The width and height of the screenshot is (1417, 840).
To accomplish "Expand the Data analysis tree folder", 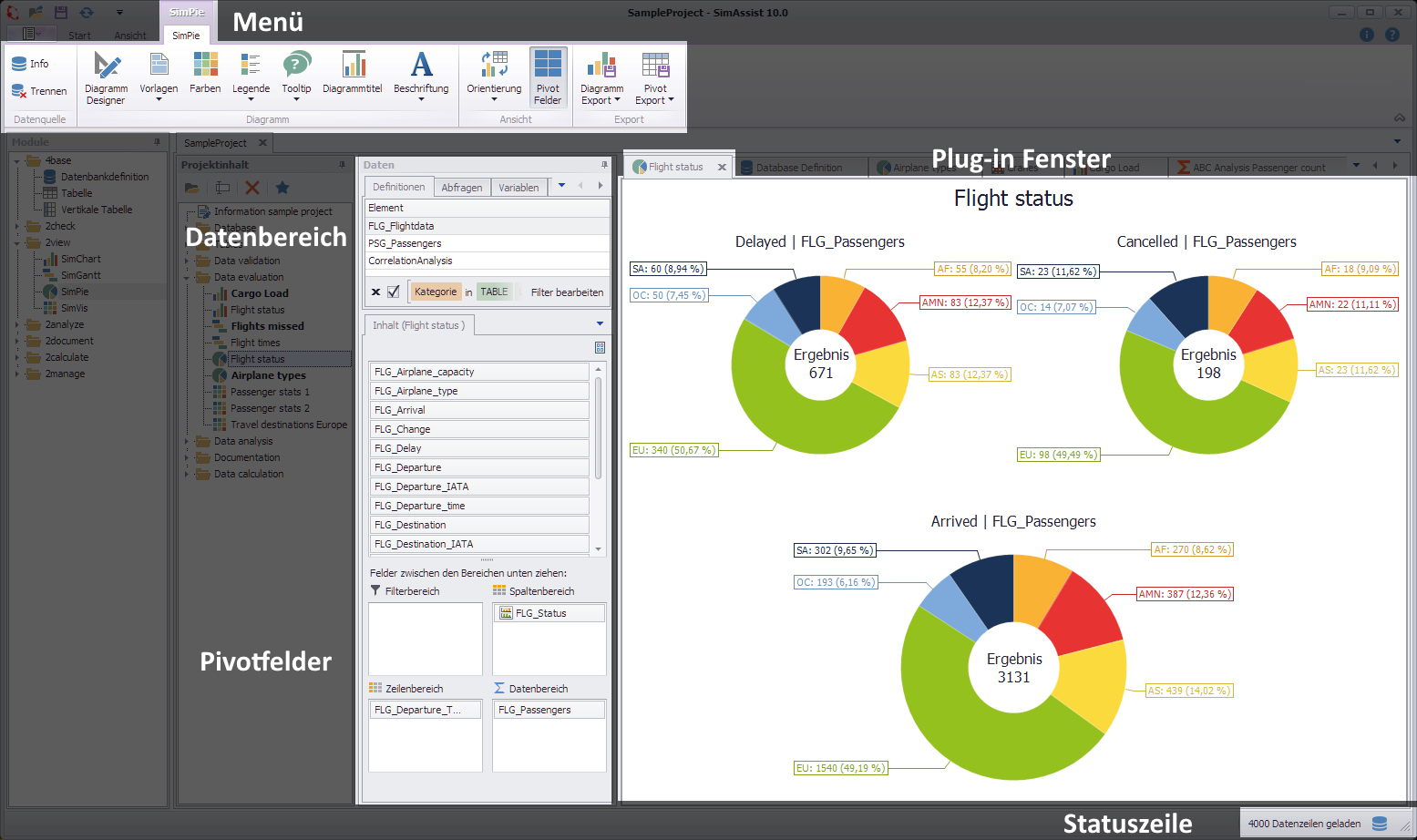I will [x=188, y=441].
